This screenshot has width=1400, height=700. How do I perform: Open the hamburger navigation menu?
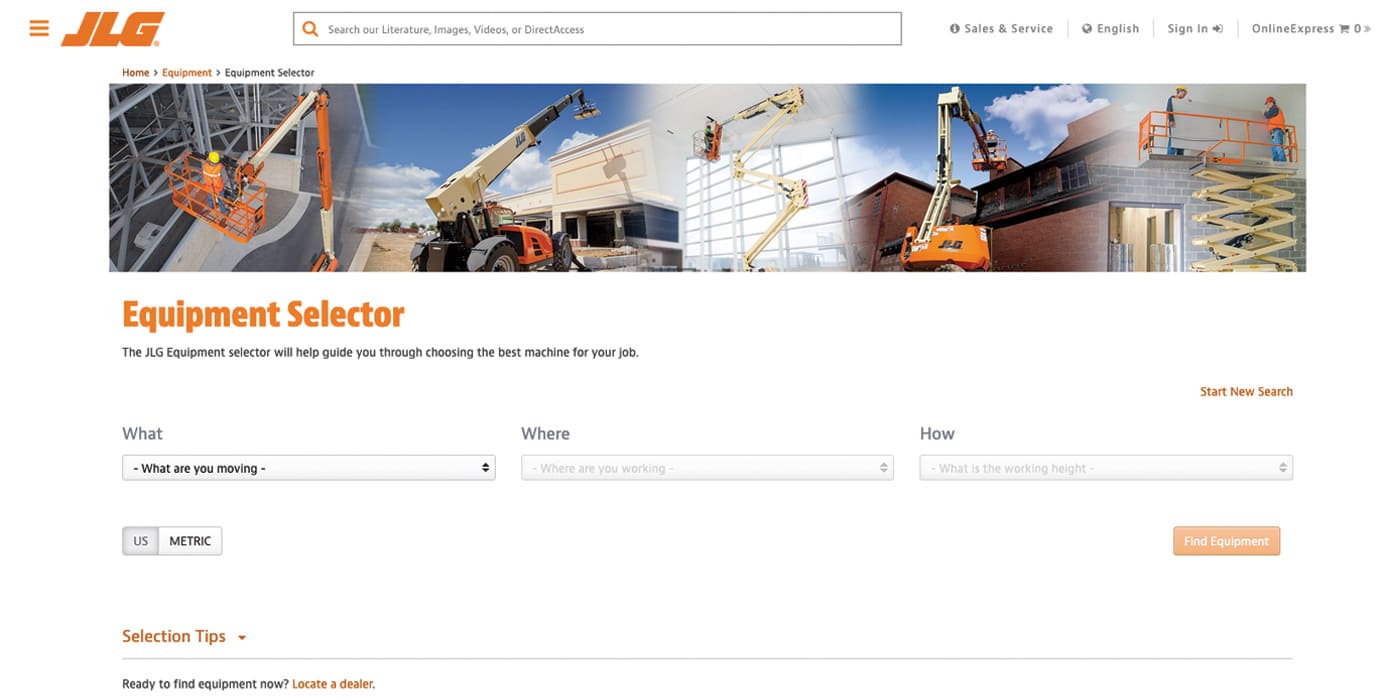[x=39, y=28]
